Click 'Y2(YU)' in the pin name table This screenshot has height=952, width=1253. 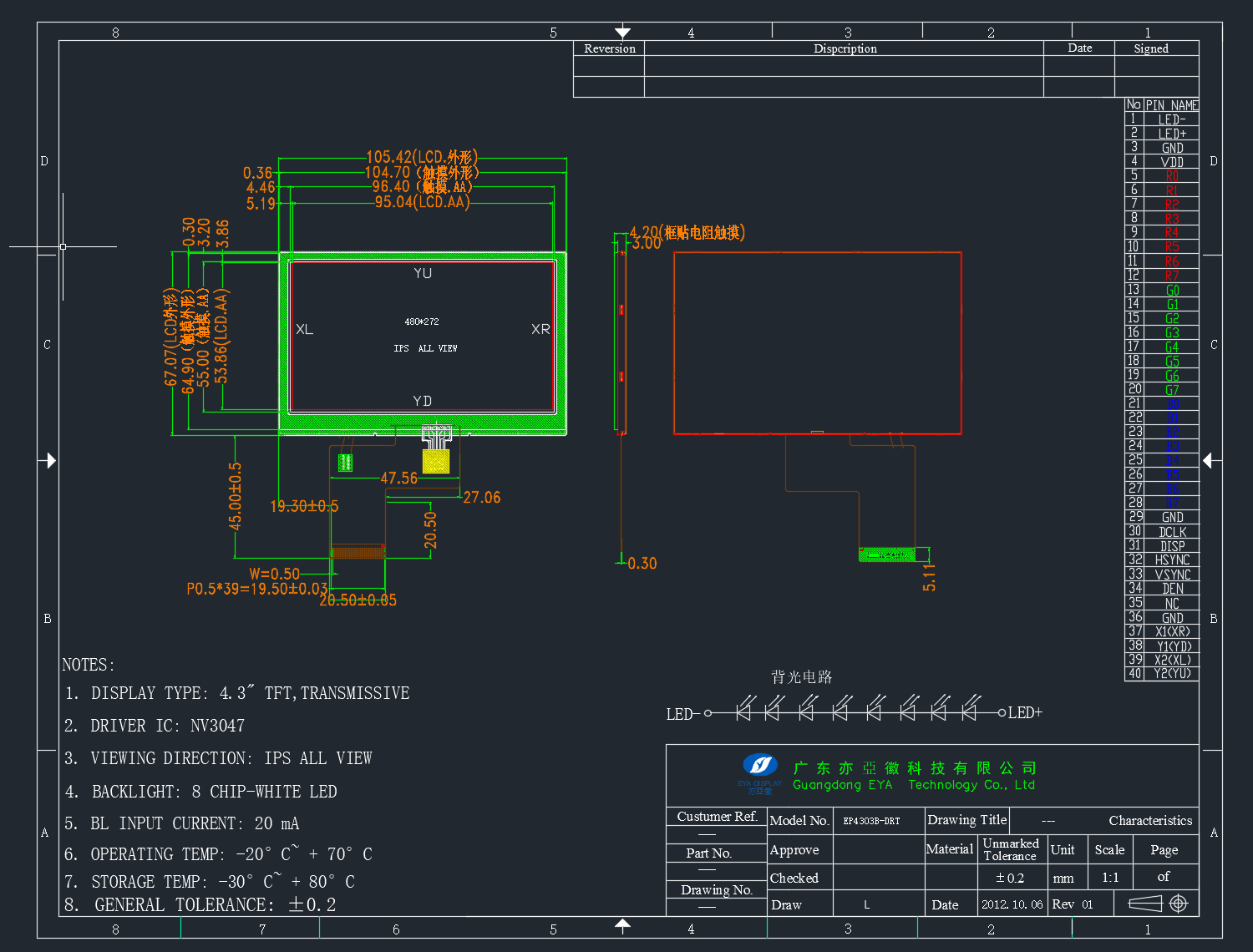pyautogui.click(x=1172, y=674)
